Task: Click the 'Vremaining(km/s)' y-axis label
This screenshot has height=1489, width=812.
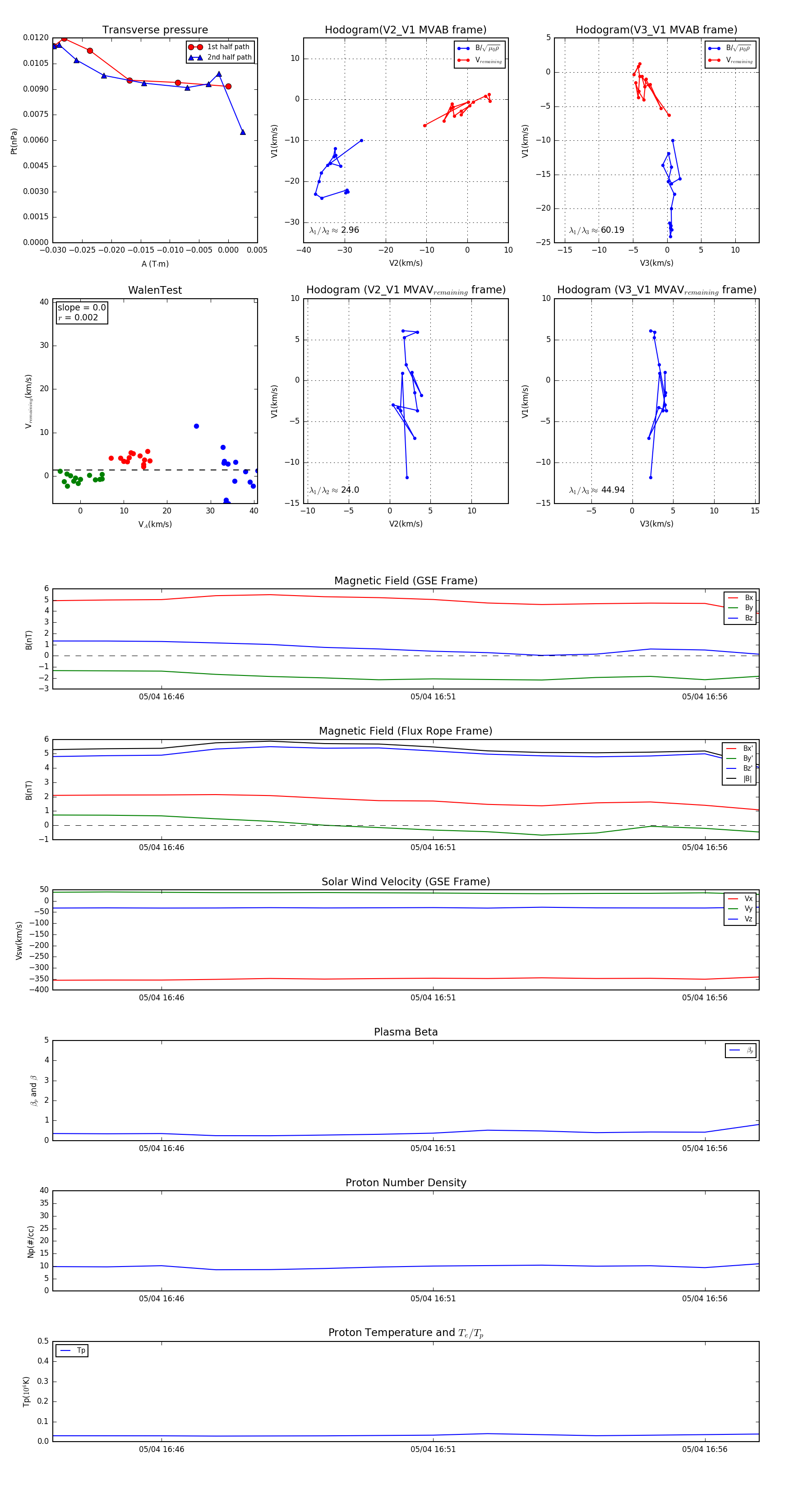Action: 28,401
